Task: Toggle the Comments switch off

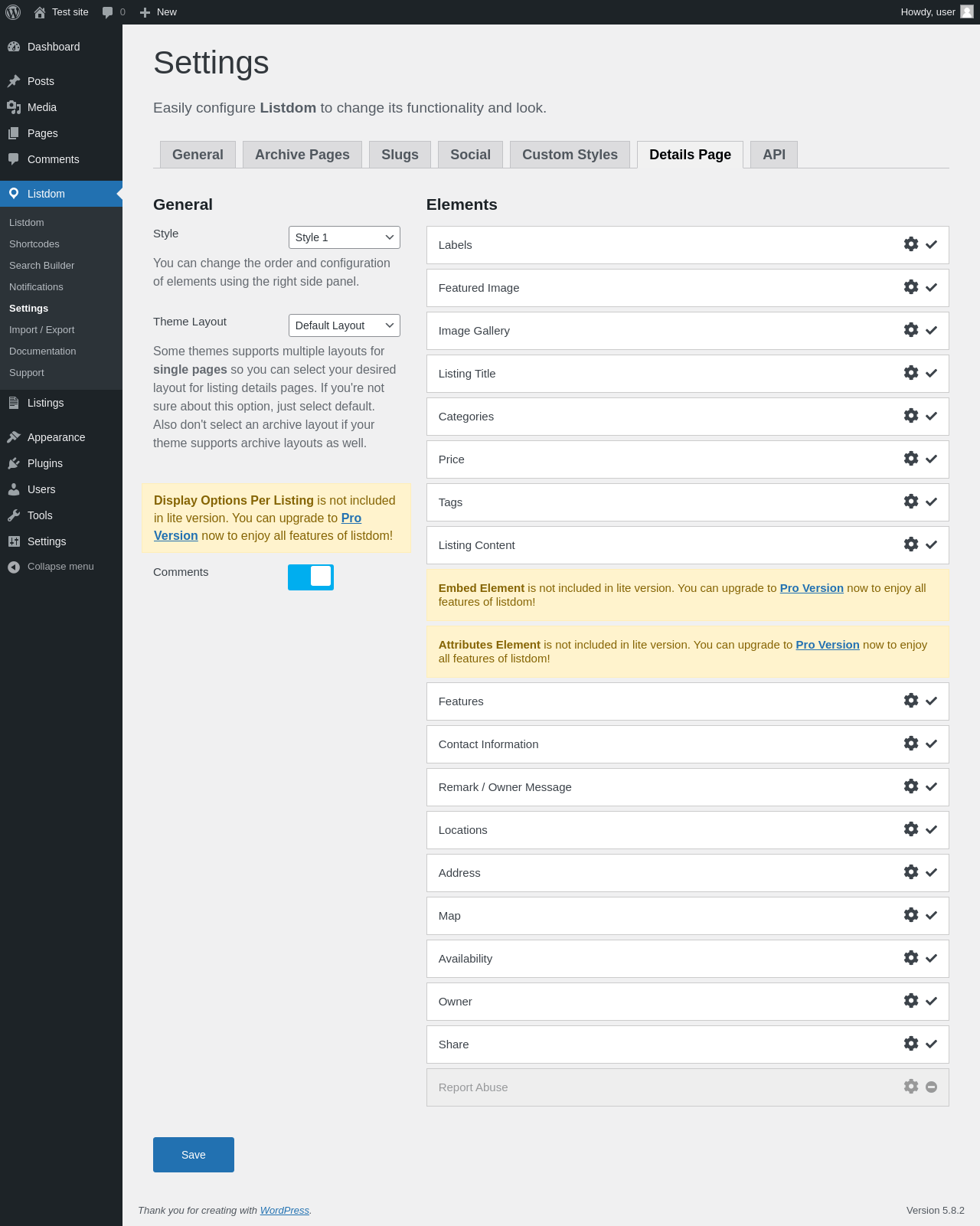Action: point(311,577)
